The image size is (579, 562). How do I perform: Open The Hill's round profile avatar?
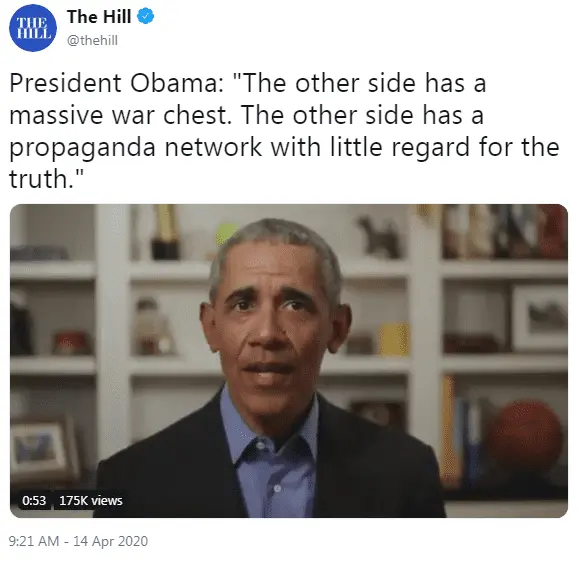tap(33, 28)
